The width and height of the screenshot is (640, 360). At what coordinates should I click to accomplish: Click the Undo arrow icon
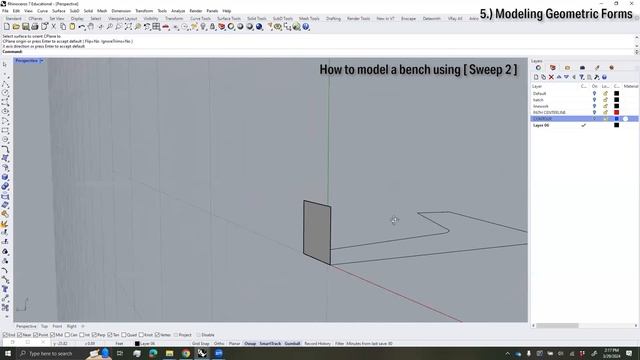[82, 27]
